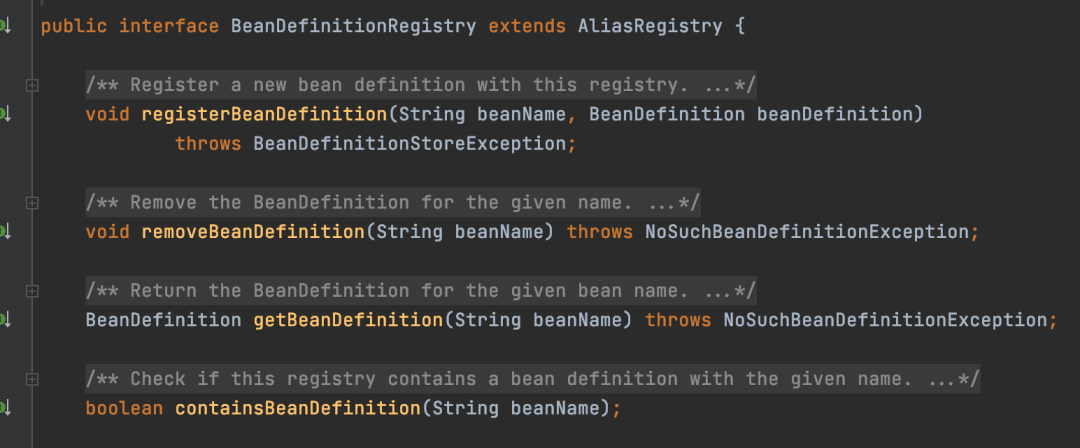Screen dimensions: 1080x448
Task: Click the BeanDefinitionRegistry interface name
Action: [x=353, y=27]
